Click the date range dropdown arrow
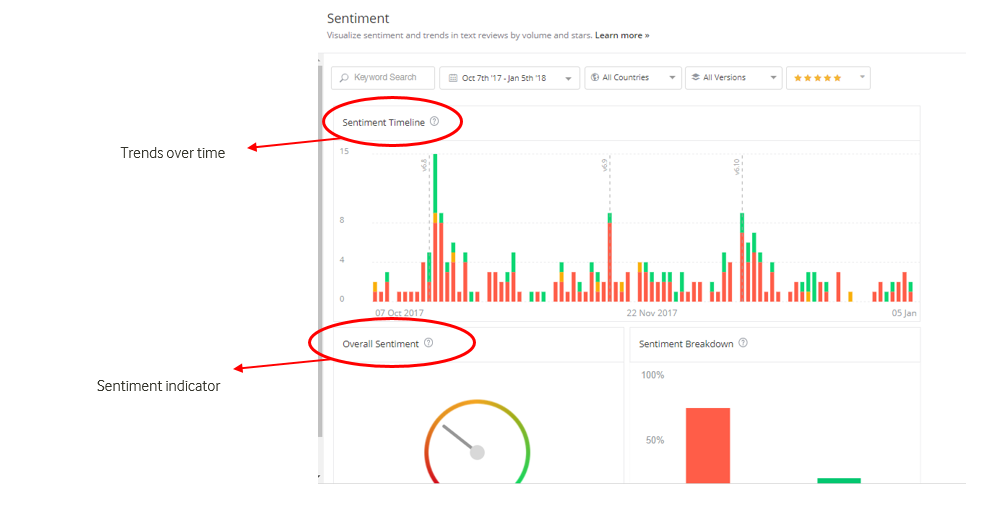 point(569,79)
